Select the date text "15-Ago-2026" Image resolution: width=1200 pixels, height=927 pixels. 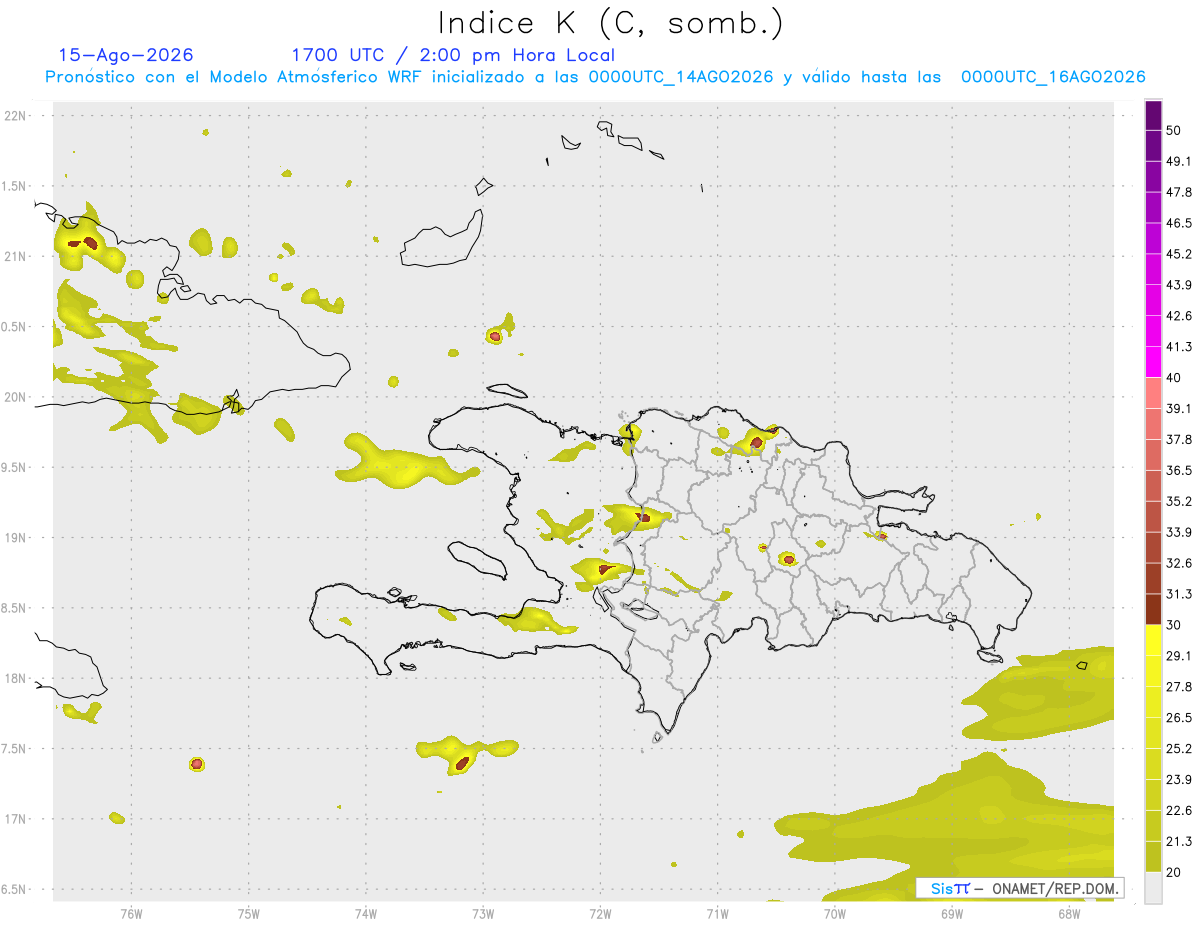(126, 55)
